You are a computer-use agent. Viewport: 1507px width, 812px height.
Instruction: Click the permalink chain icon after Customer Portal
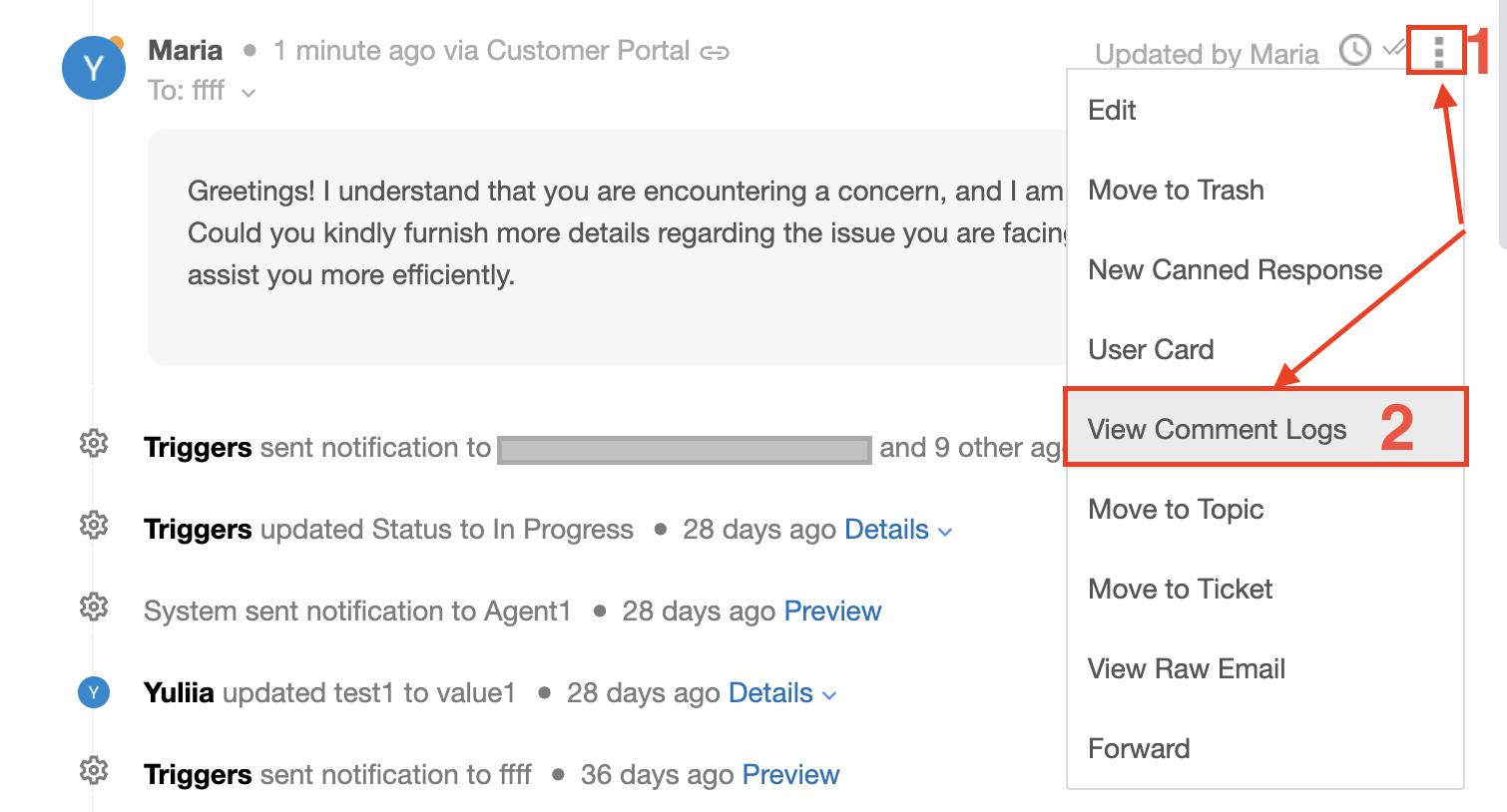pyautogui.click(x=715, y=52)
